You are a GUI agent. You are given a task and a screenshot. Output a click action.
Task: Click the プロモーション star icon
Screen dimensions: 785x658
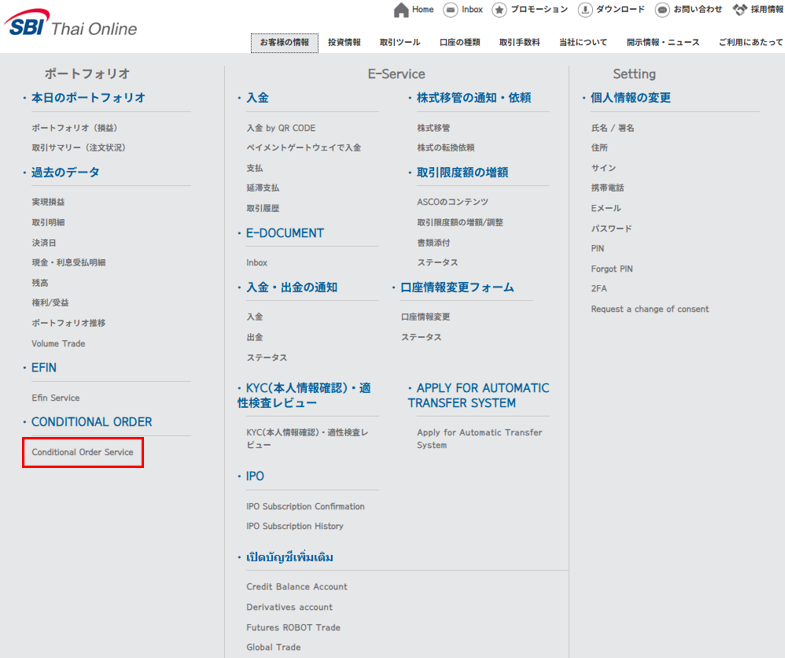pos(499,10)
